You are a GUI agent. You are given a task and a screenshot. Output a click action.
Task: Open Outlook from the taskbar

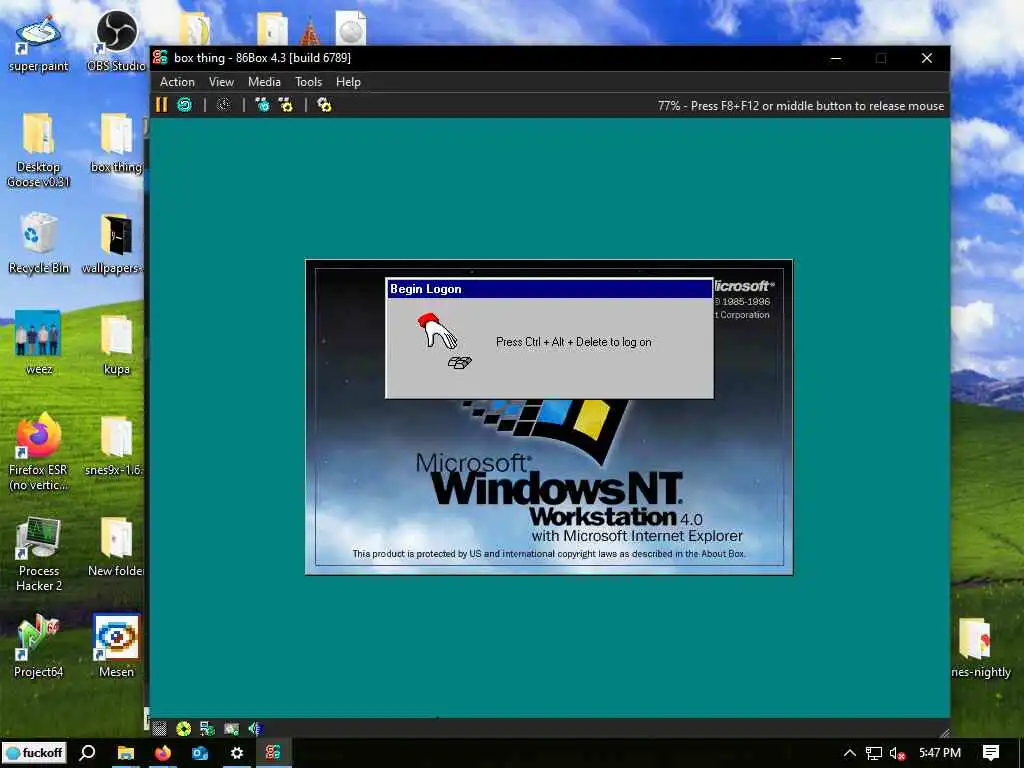[x=200, y=753]
